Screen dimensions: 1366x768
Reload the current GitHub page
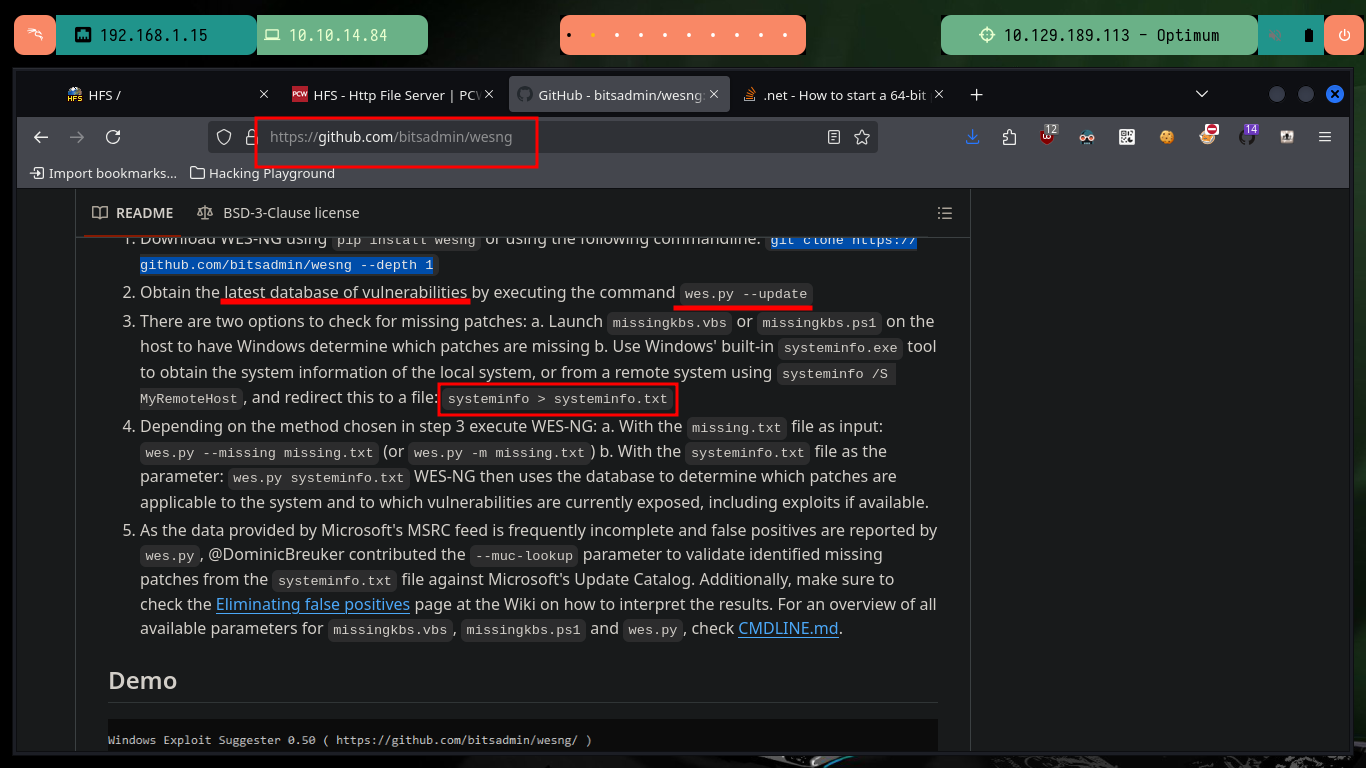(113, 137)
